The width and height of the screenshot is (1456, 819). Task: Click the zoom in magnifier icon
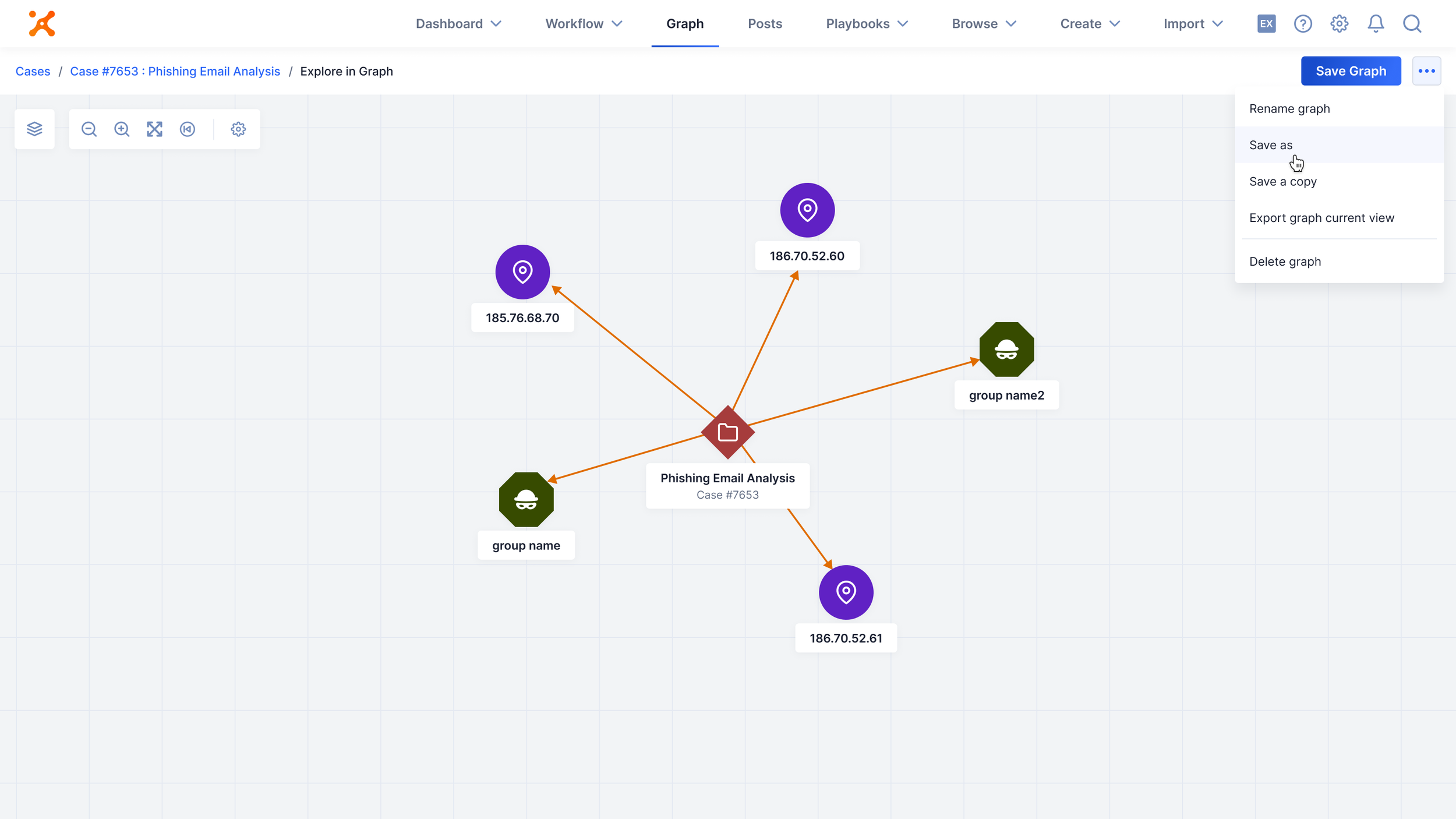click(122, 129)
